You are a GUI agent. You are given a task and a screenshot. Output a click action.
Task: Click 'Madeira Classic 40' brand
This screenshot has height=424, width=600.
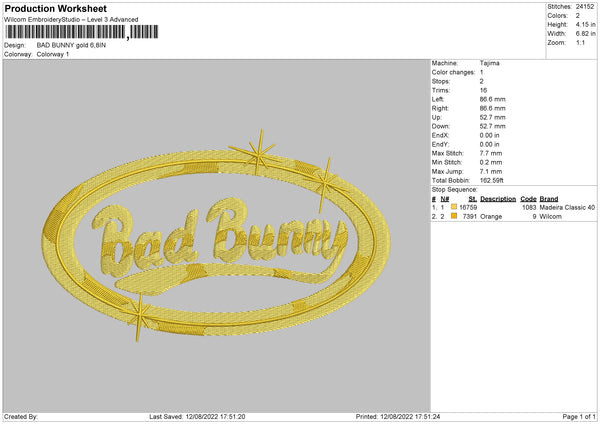pyautogui.click(x=567, y=207)
